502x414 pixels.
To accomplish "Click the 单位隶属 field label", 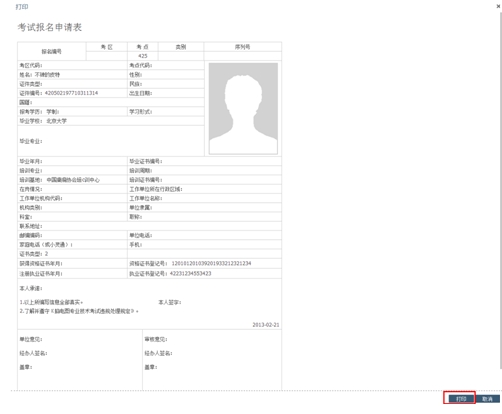I will click(x=141, y=208).
